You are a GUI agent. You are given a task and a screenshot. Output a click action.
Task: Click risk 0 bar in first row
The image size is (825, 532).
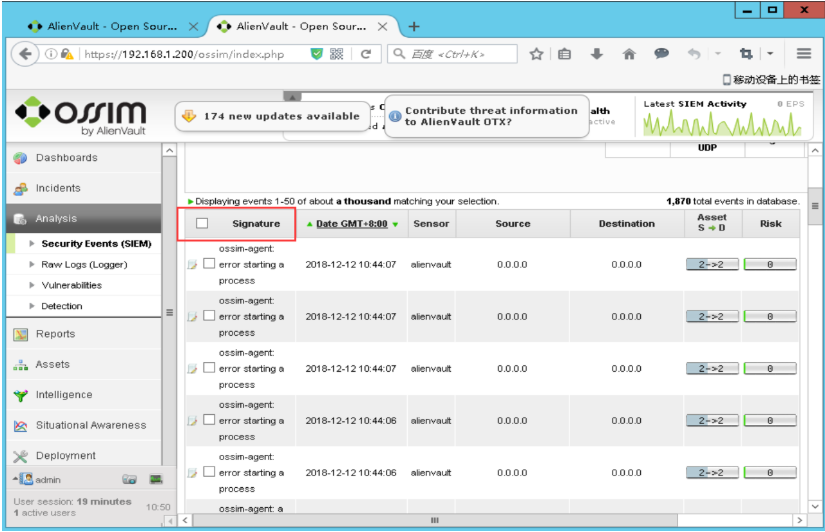pyautogui.click(x=770, y=264)
